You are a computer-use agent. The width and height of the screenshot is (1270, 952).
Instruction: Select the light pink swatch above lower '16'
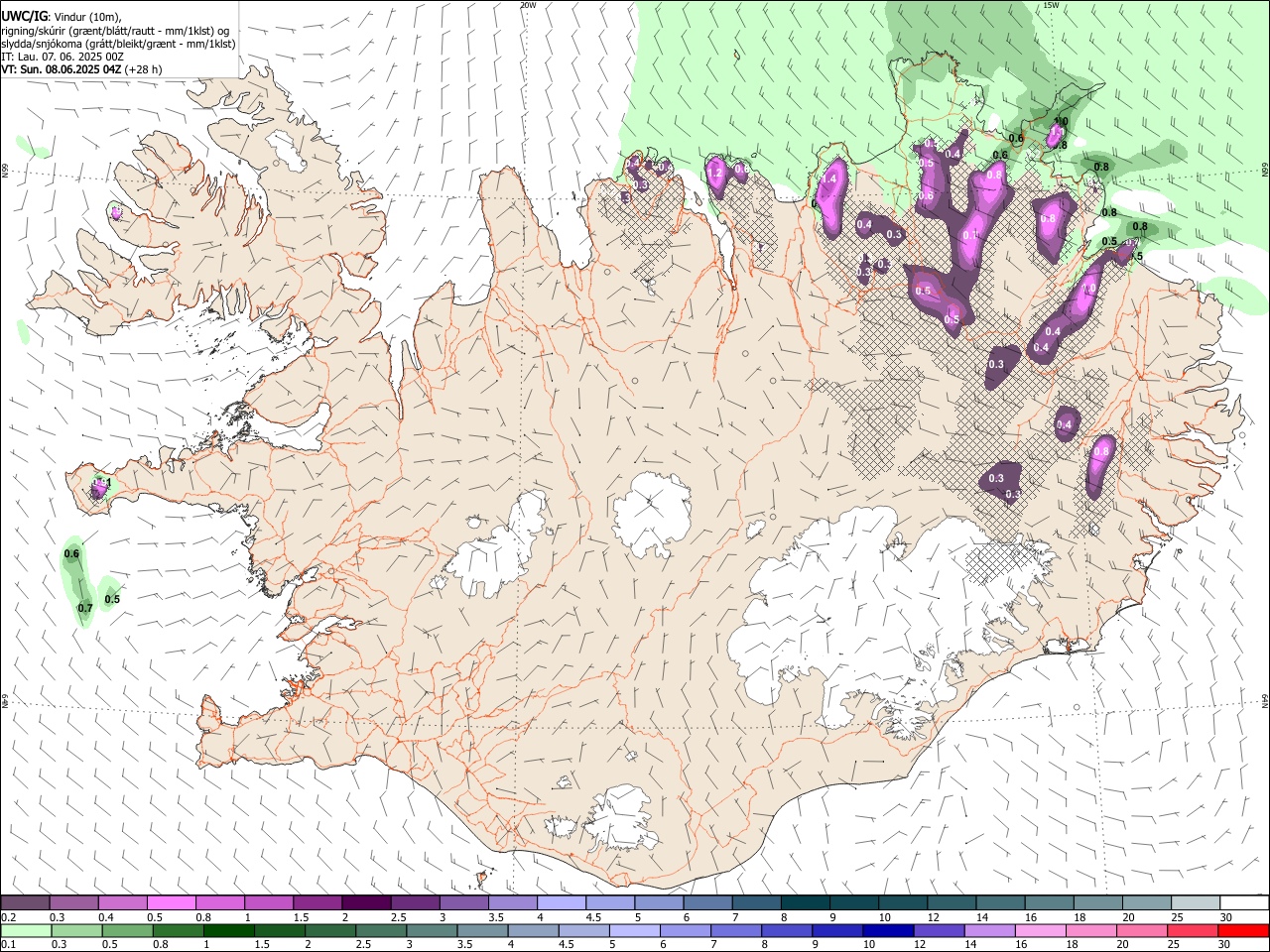1040,930
